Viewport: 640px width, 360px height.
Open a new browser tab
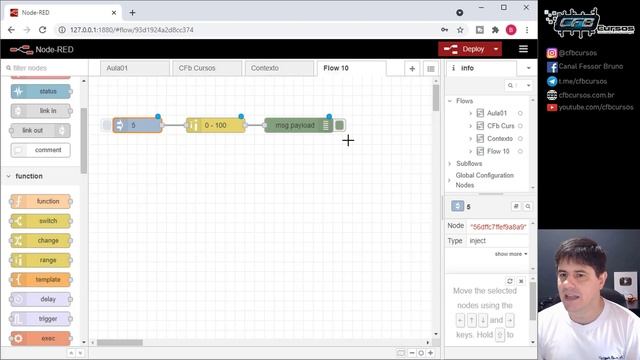tap(132, 13)
